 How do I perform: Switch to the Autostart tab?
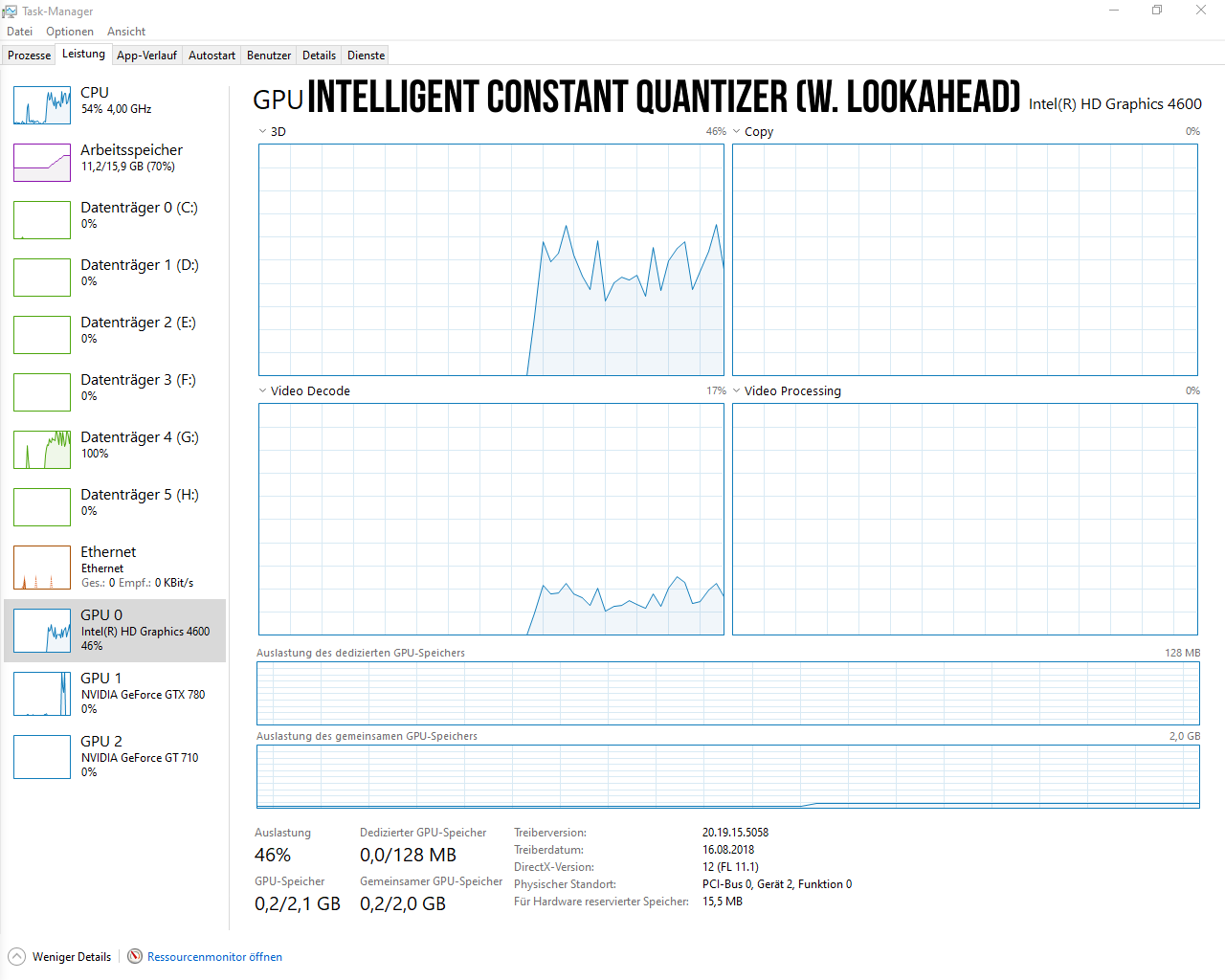click(212, 56)
